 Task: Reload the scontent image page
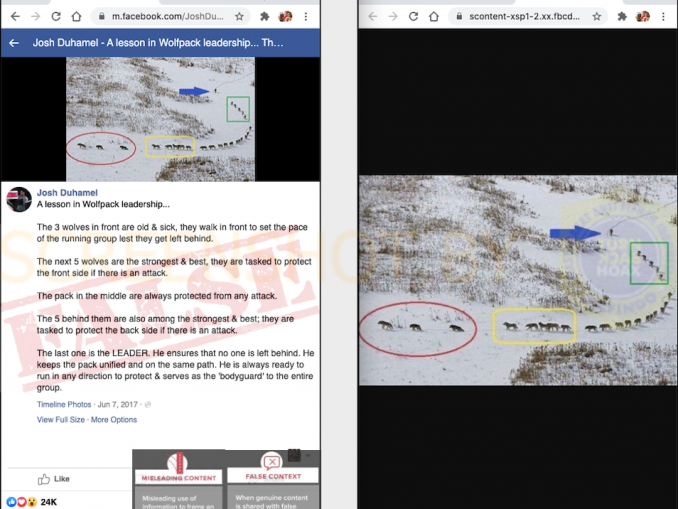coord(413,16)
